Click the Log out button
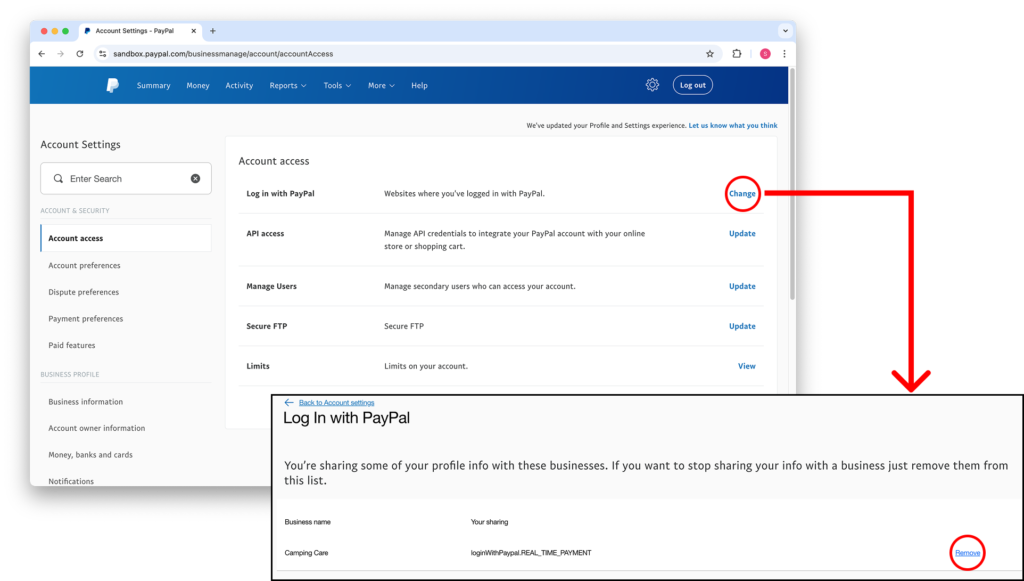The width and height of the screenshot is (1024, 581). (x=692, y=86)
